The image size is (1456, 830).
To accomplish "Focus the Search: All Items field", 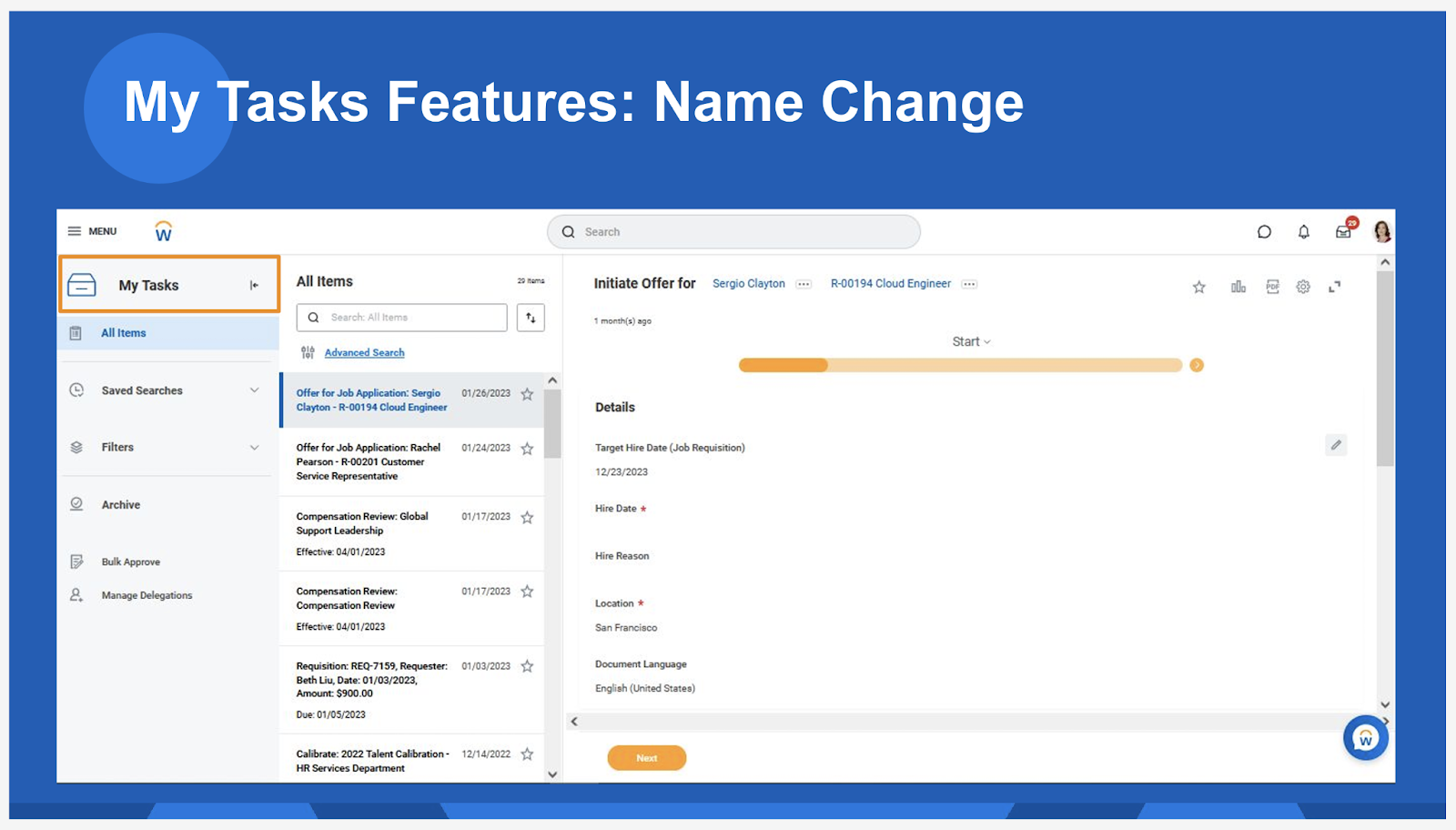I will point(401,318).
